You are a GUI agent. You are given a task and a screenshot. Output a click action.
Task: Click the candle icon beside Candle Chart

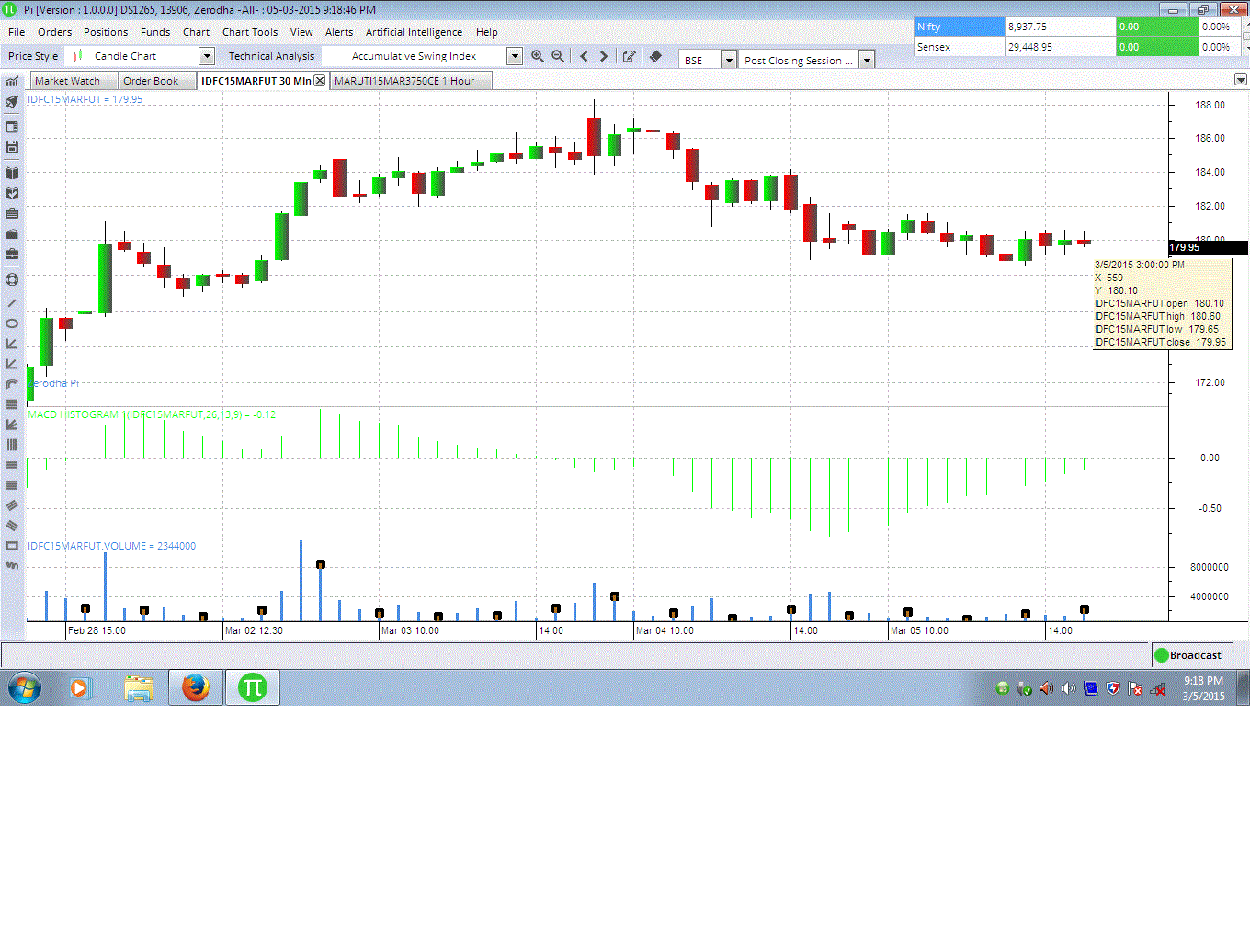click(78, 56)
